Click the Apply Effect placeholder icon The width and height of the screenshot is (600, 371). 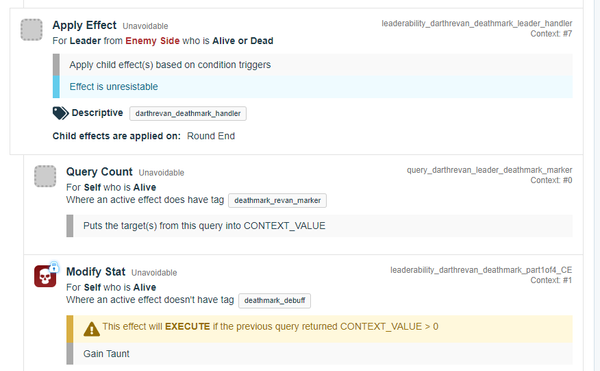pyautogui.click(x=31, y=30)
